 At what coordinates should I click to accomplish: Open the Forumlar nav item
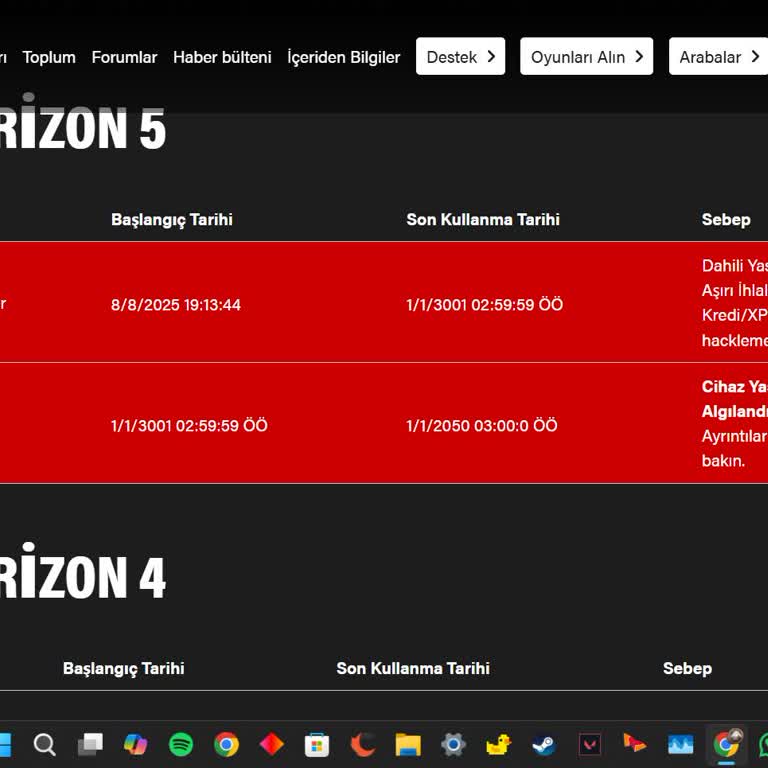click(124, 57)
